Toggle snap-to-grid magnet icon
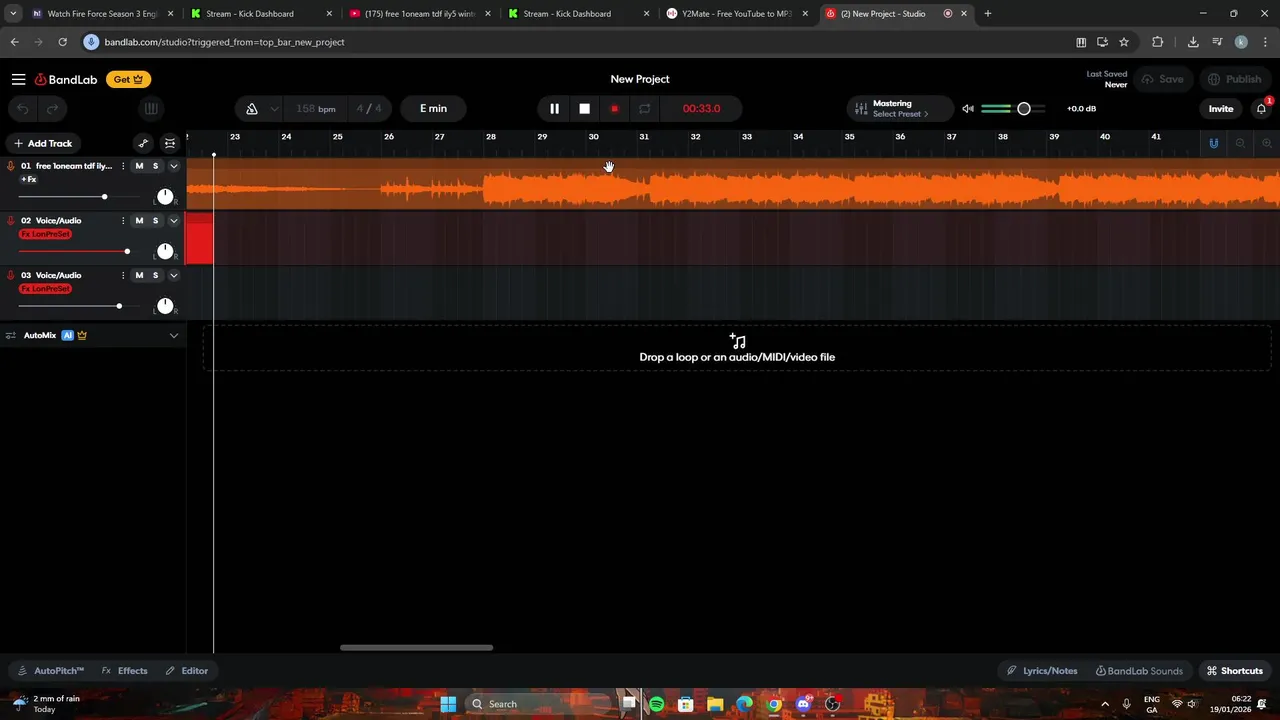Viewport: 1280px width, 720px height. tap(1213, 143)
